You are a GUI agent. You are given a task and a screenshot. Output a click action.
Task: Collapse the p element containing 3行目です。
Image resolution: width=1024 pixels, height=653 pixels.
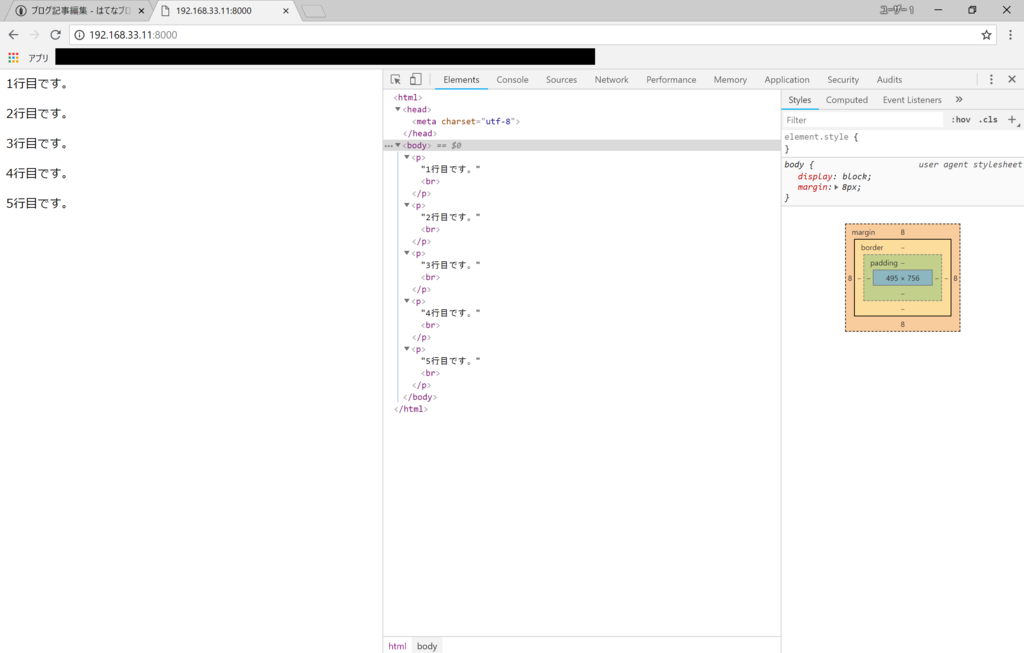pyautogui.click(x=407, y=253)
